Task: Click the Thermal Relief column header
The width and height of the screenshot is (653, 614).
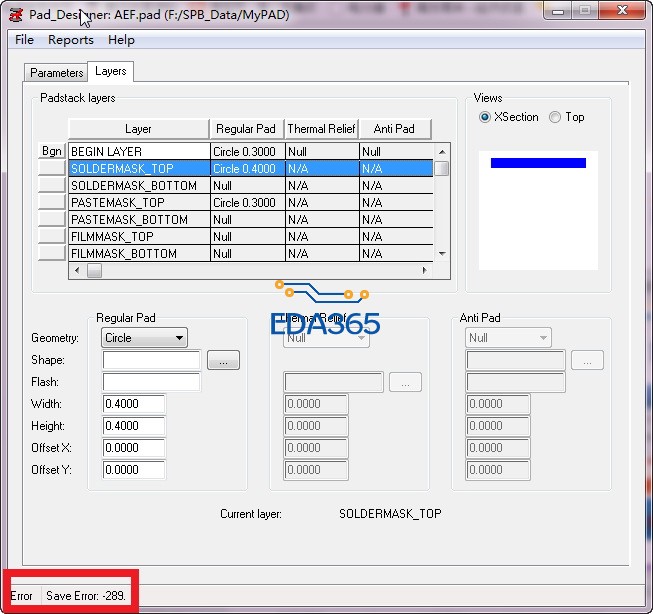Action: pyautogui.click(x=321, y=129)
